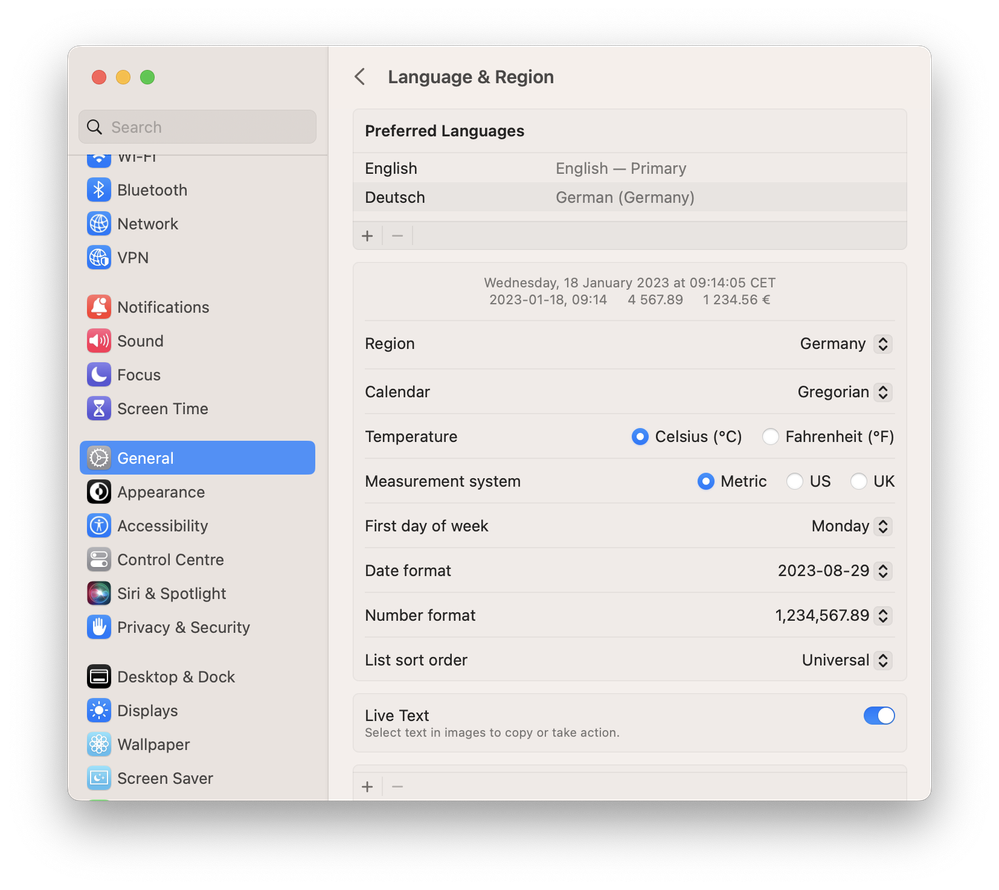The height and width of the screenshot is (890, 999).
Task: Open Appearance settings pane
Action: tap(198, 492)
